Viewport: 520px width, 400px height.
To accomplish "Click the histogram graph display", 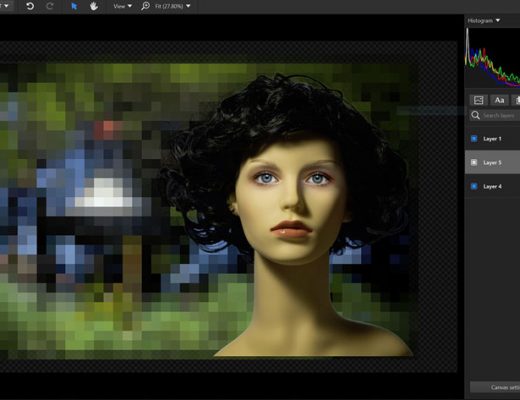I will point(493,57).
